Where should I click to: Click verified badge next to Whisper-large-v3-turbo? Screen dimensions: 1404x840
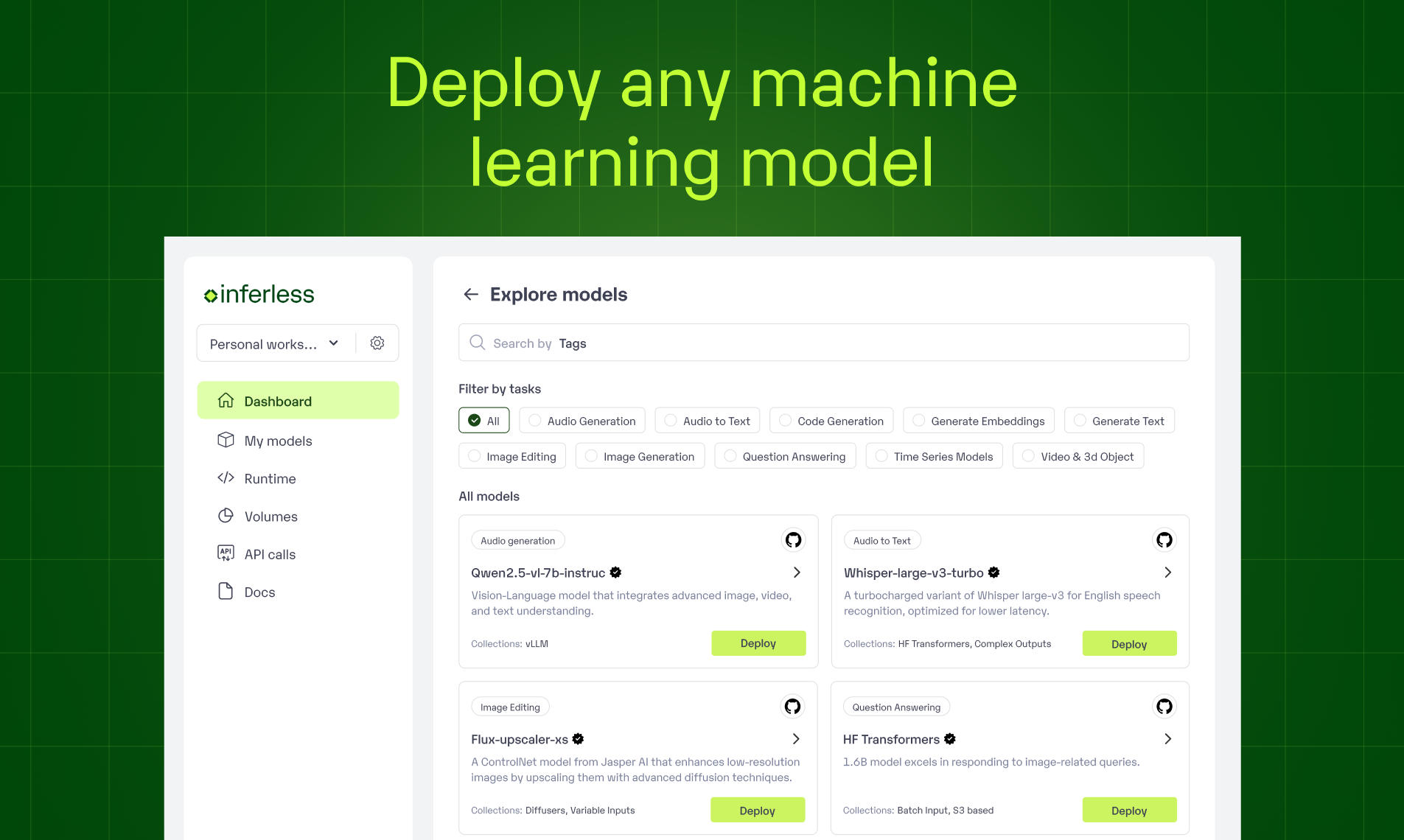(x=994, y=572)
